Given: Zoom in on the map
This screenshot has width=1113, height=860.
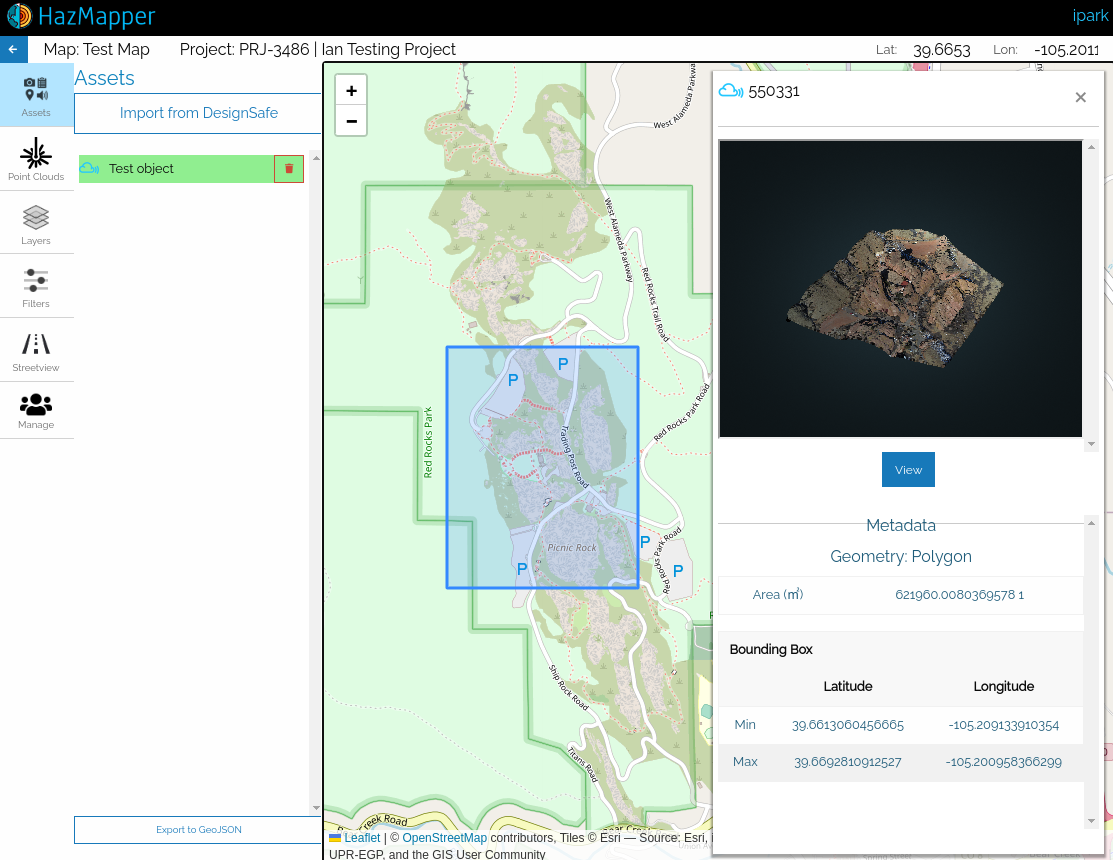Looking at the screenshot, I should point(351,90).
